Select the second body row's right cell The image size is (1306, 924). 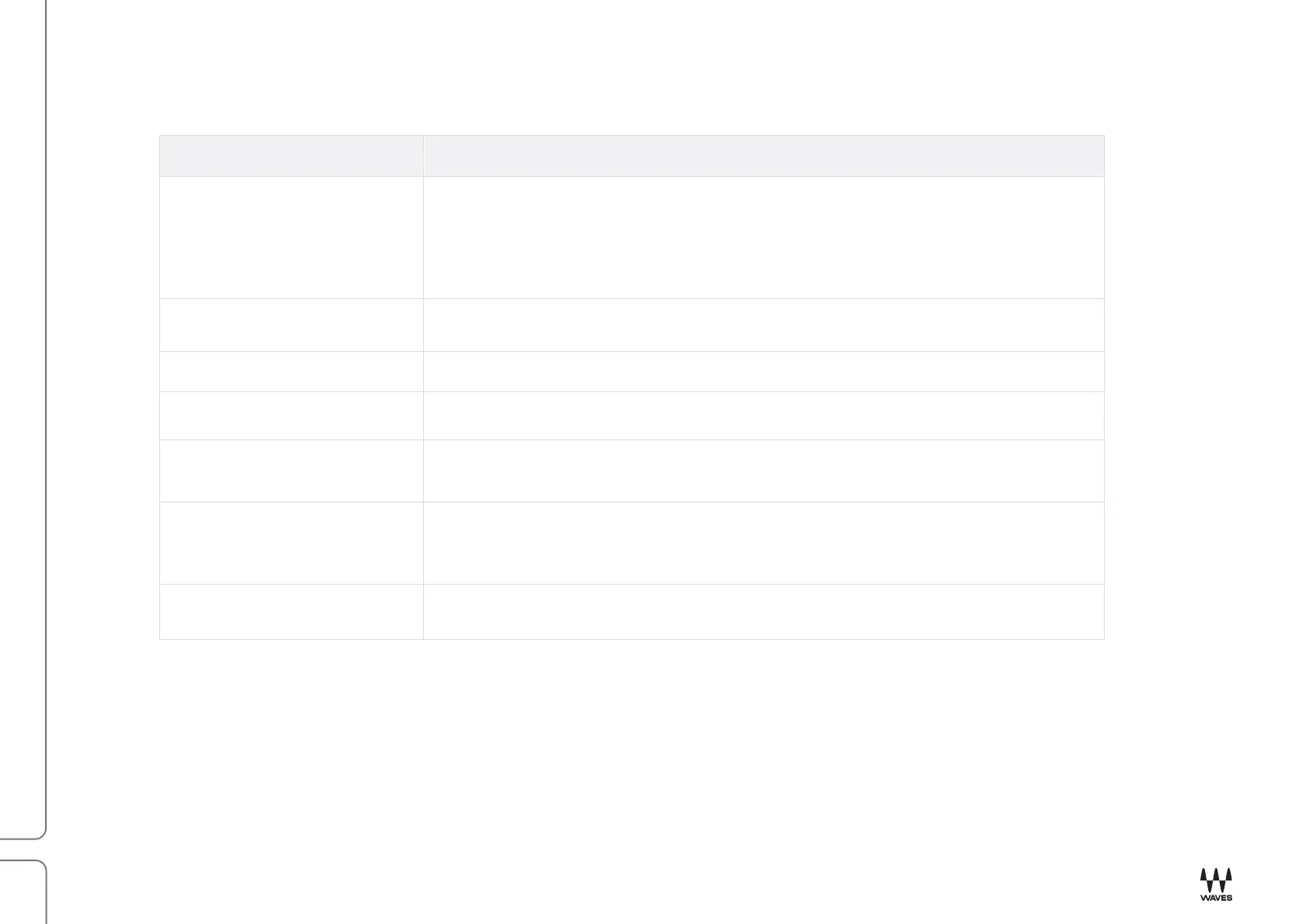pos(763,325)
